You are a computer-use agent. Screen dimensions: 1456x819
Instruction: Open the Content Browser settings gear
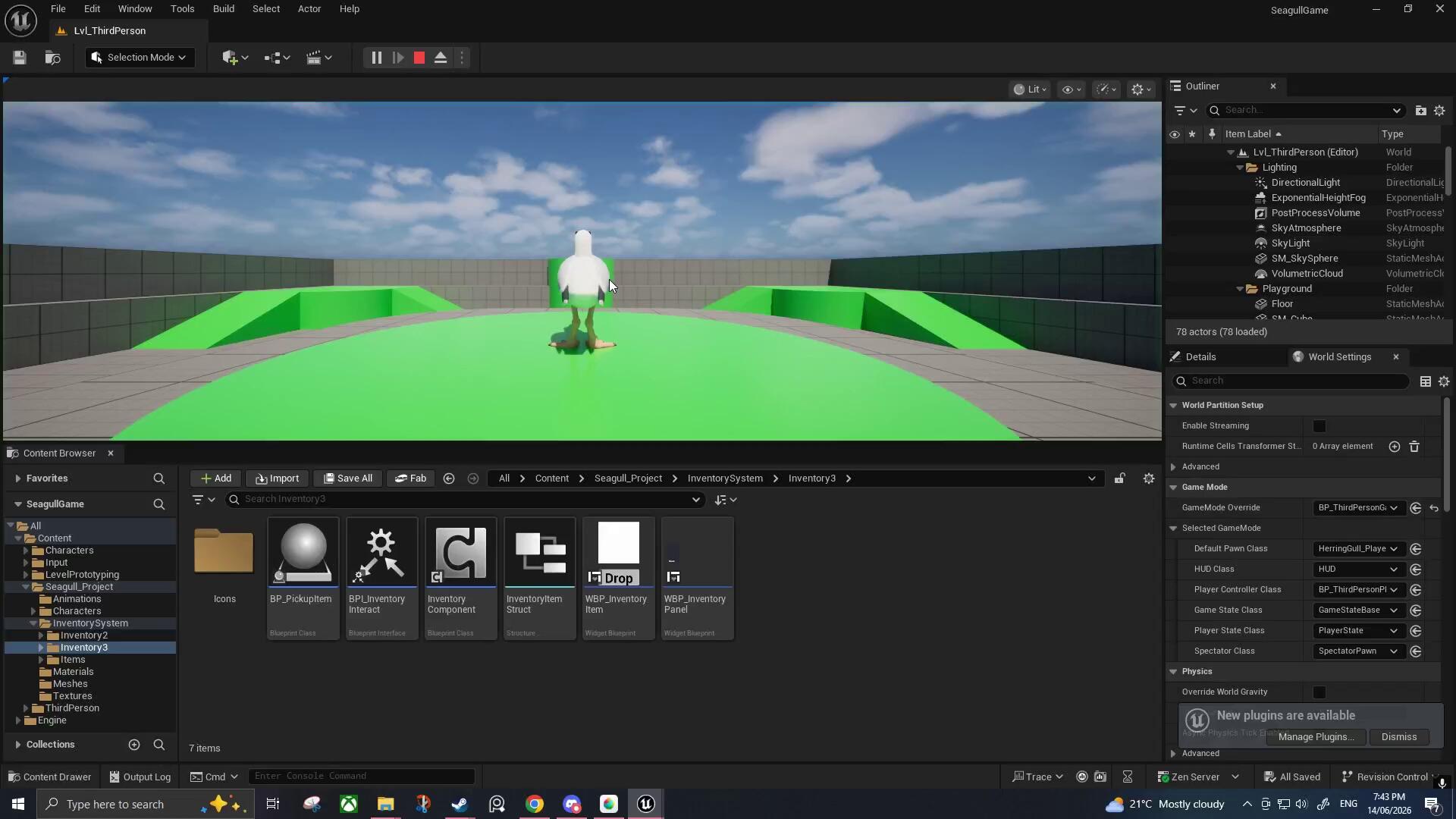pyautogui.click(x=1149, y=479)
